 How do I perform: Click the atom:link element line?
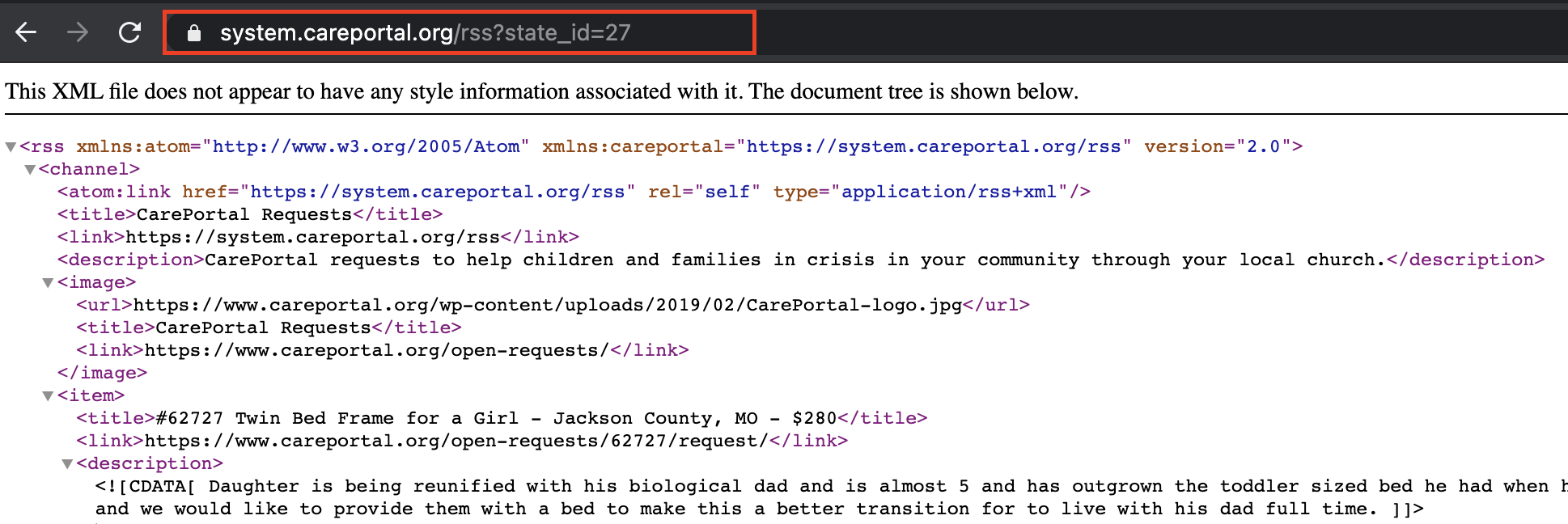click(x=573, y=192)
